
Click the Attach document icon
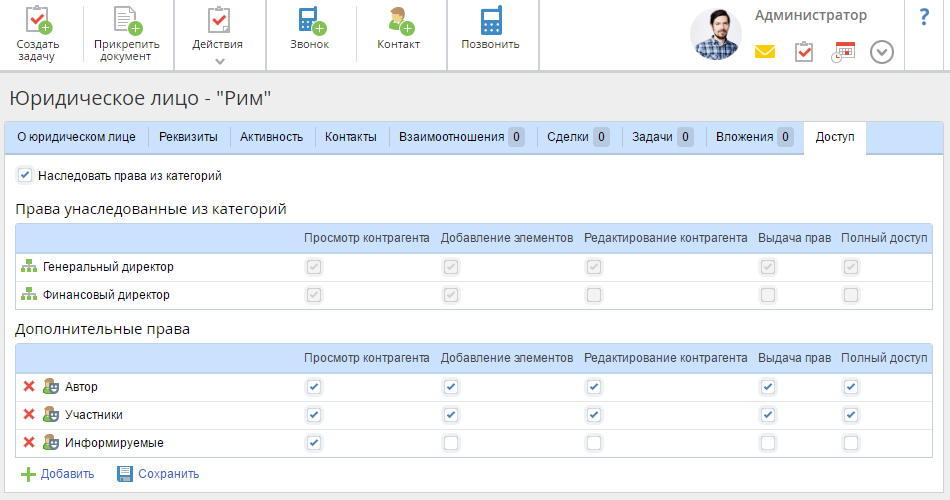[126, 21]
